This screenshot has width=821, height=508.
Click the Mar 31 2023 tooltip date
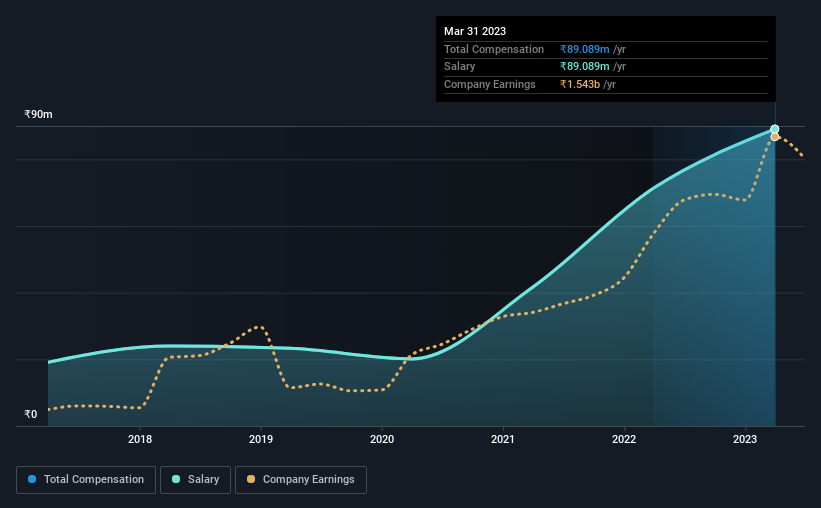tap(475, 31)
